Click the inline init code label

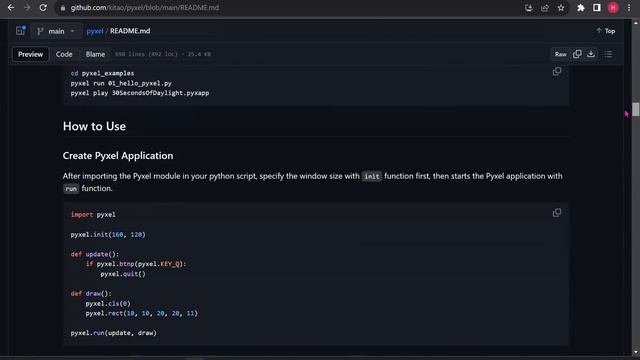tap(372, 176)
